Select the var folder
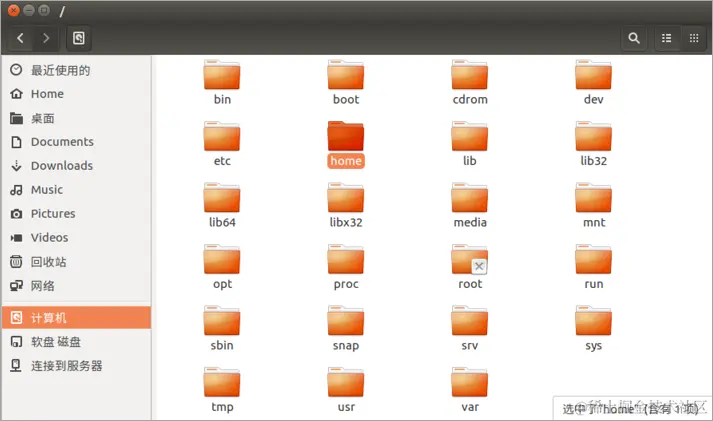 tap(470, 390)
